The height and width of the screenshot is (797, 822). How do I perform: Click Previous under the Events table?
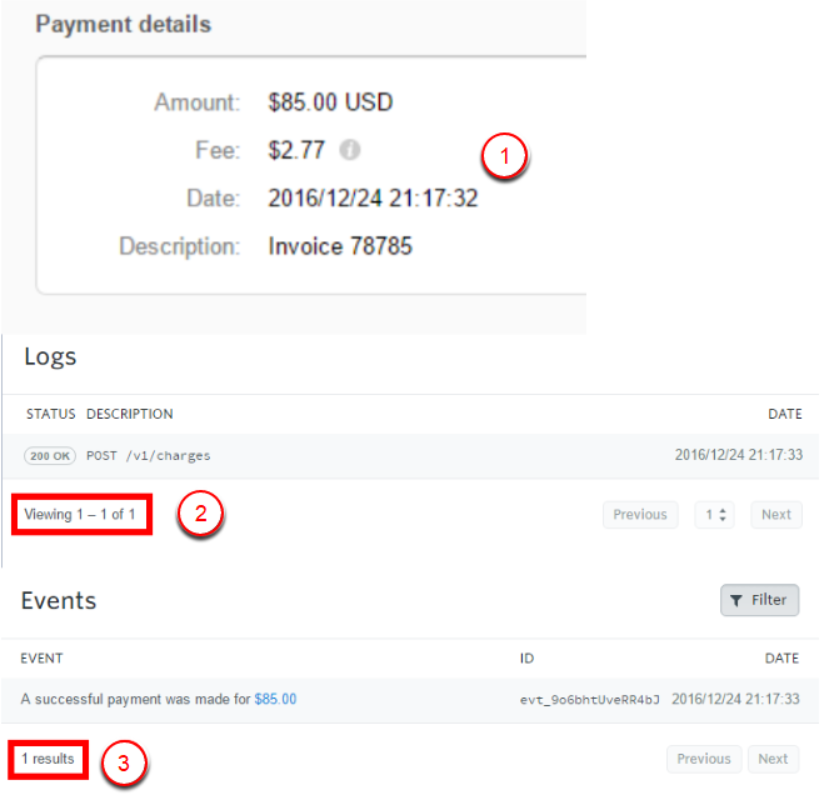704,759
